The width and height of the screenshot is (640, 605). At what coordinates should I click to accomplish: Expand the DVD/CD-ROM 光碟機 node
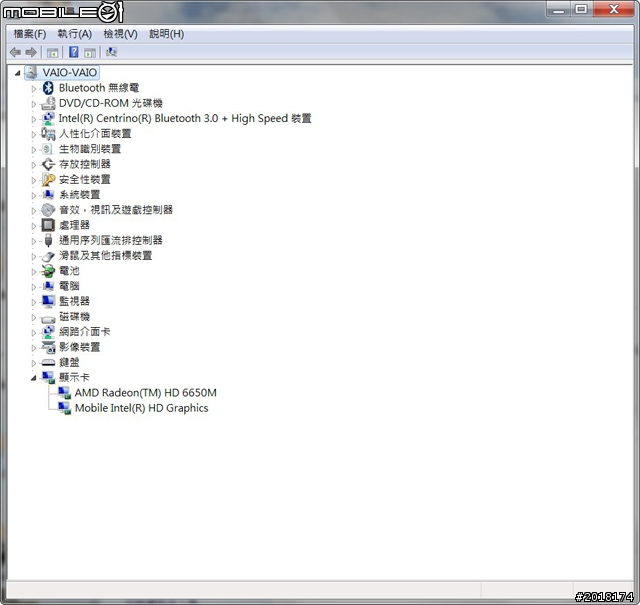coord(34,104)
